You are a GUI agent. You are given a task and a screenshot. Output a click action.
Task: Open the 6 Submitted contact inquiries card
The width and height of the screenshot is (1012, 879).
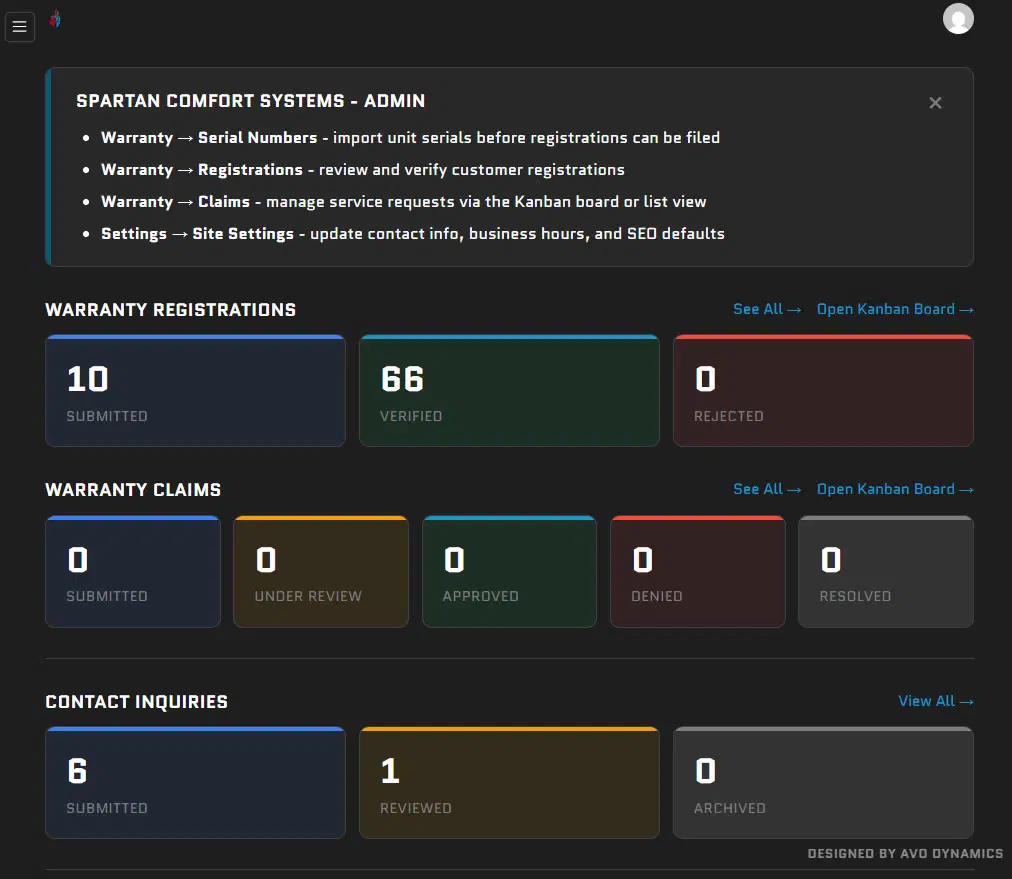(196, 783)
